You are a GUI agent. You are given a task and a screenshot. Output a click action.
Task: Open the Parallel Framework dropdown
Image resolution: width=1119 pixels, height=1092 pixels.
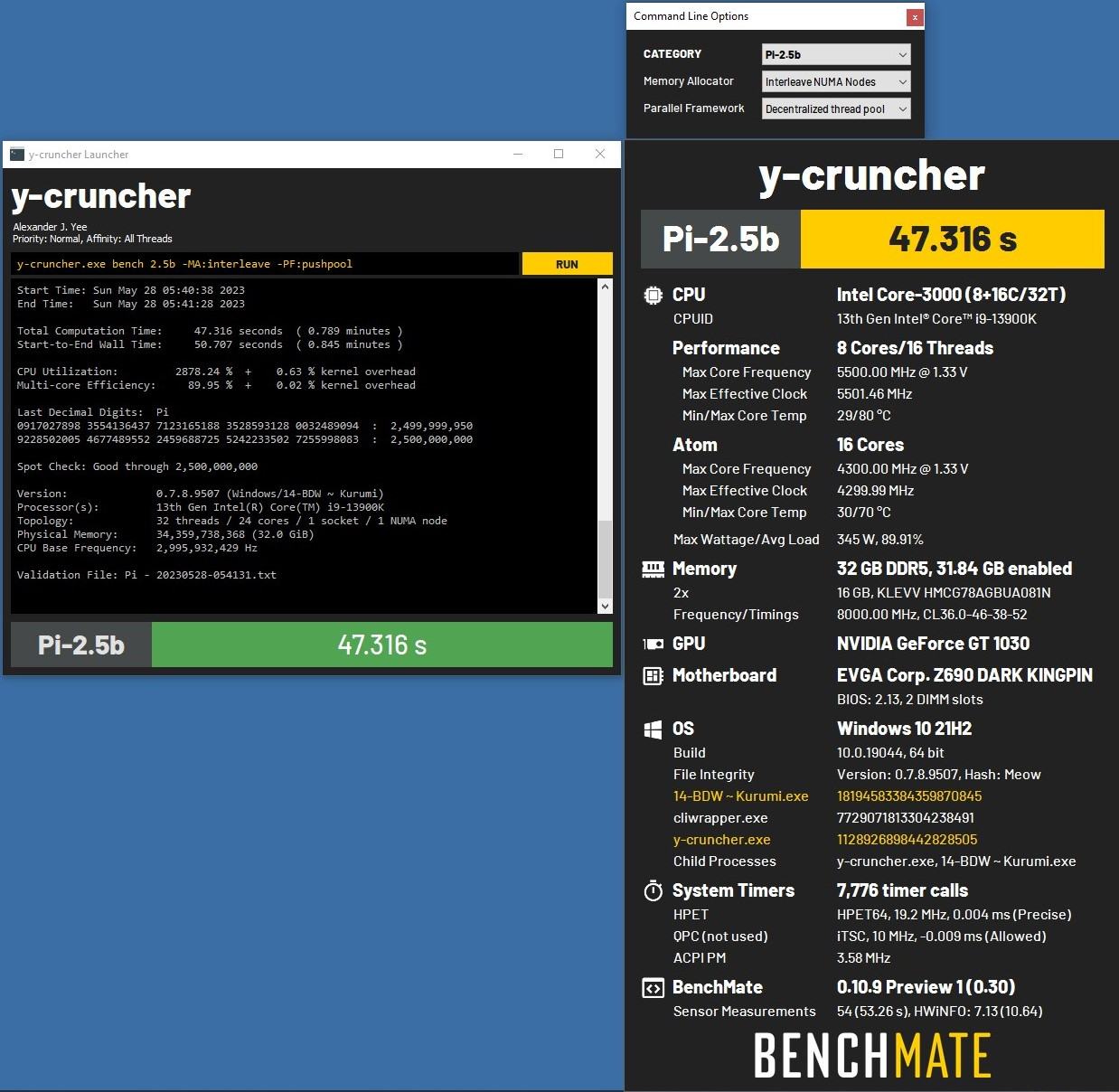coord(836,108)
